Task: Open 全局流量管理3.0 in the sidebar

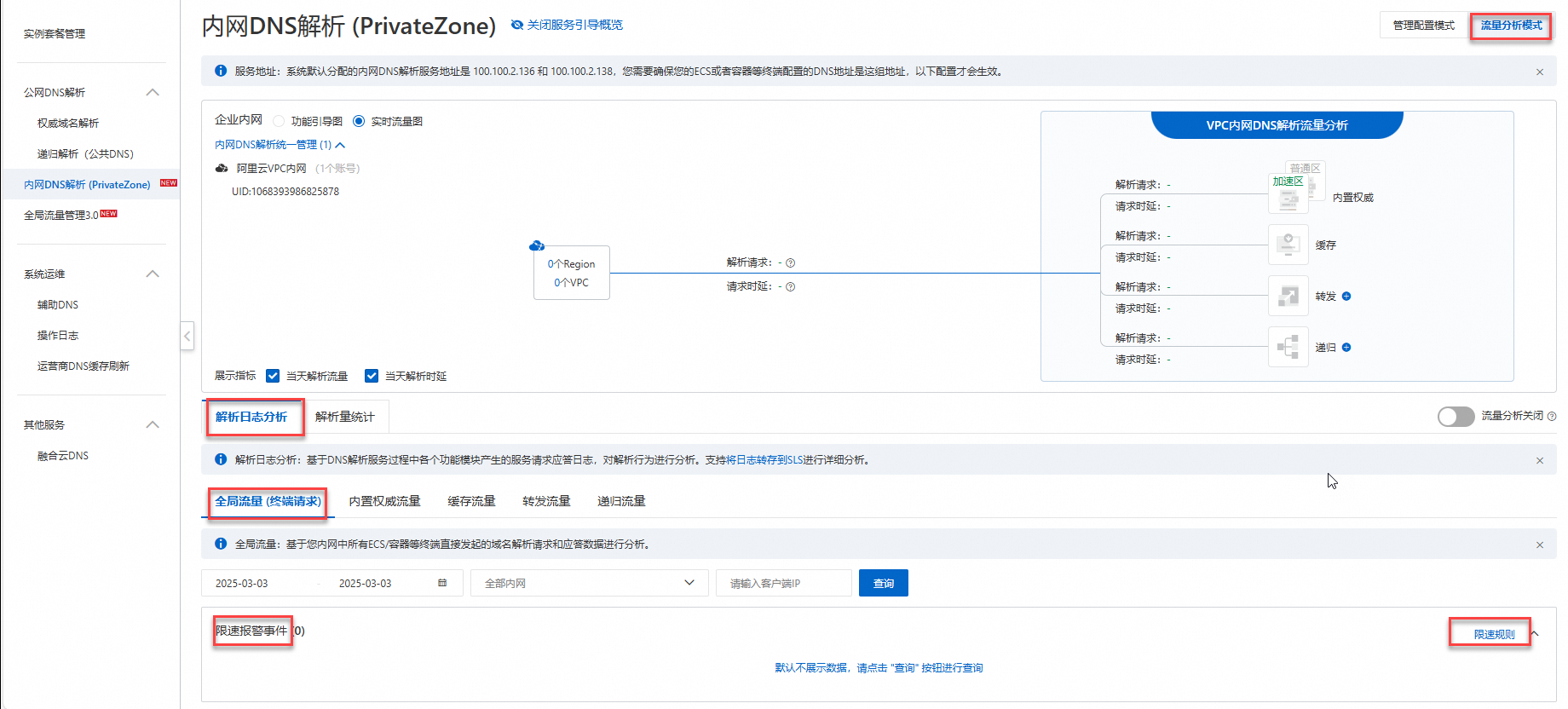Action: click(61, 216)
